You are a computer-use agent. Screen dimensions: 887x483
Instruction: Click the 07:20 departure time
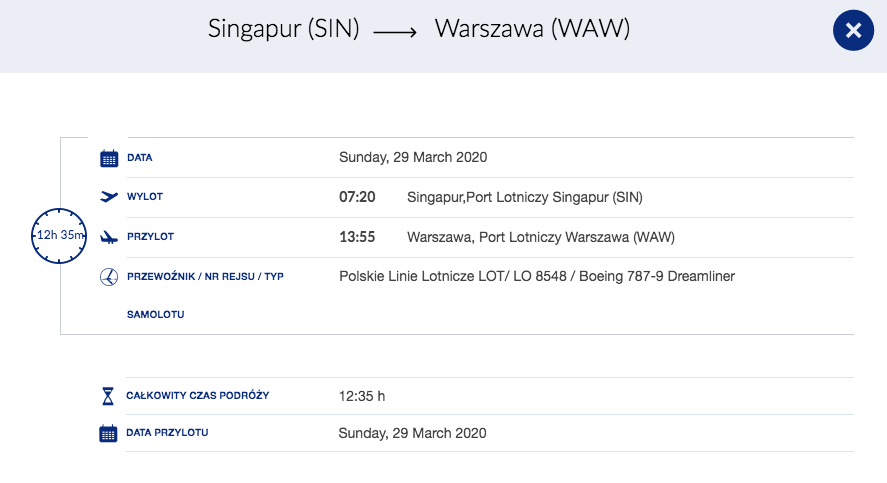357,197
